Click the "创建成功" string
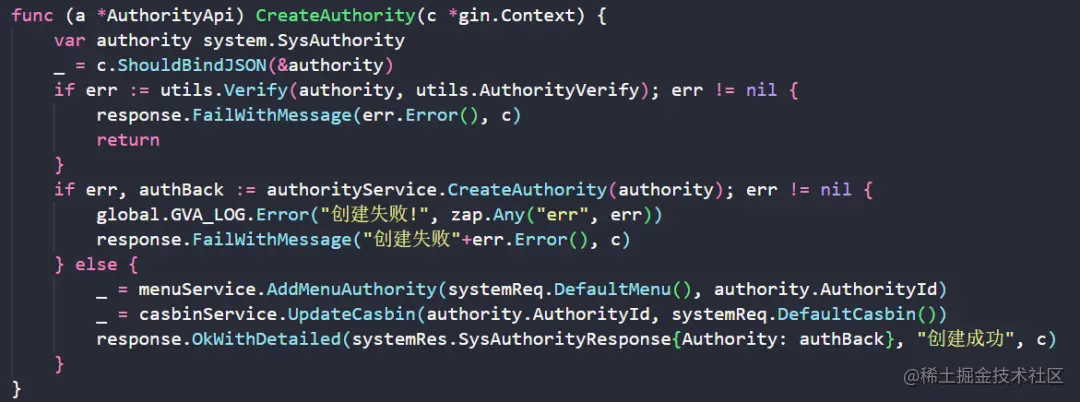The height and width of the screenshot is (402, 1080). pos(955,340)
